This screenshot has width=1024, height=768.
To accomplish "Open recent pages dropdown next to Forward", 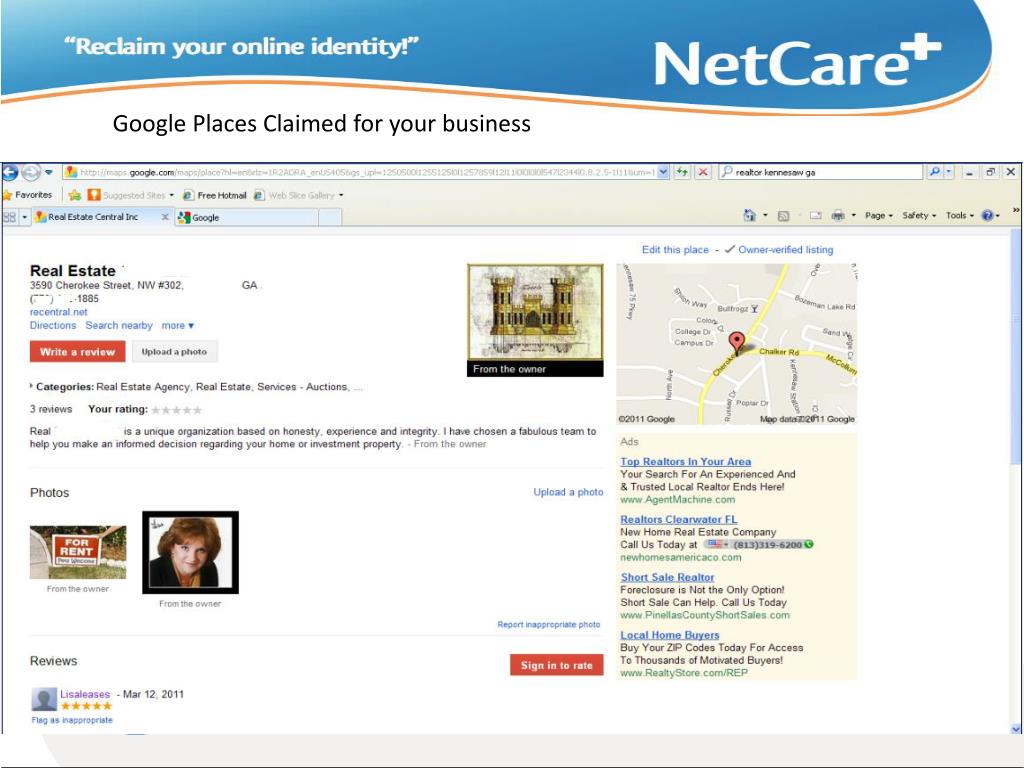I will click(x=48, y=172).
